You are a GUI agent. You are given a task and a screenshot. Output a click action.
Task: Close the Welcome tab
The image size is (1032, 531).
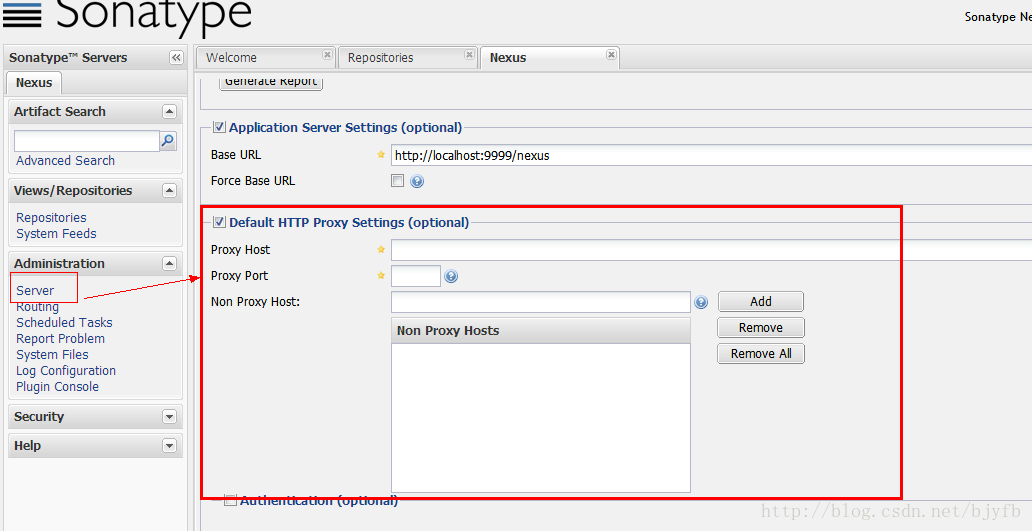tap(327, 55)
